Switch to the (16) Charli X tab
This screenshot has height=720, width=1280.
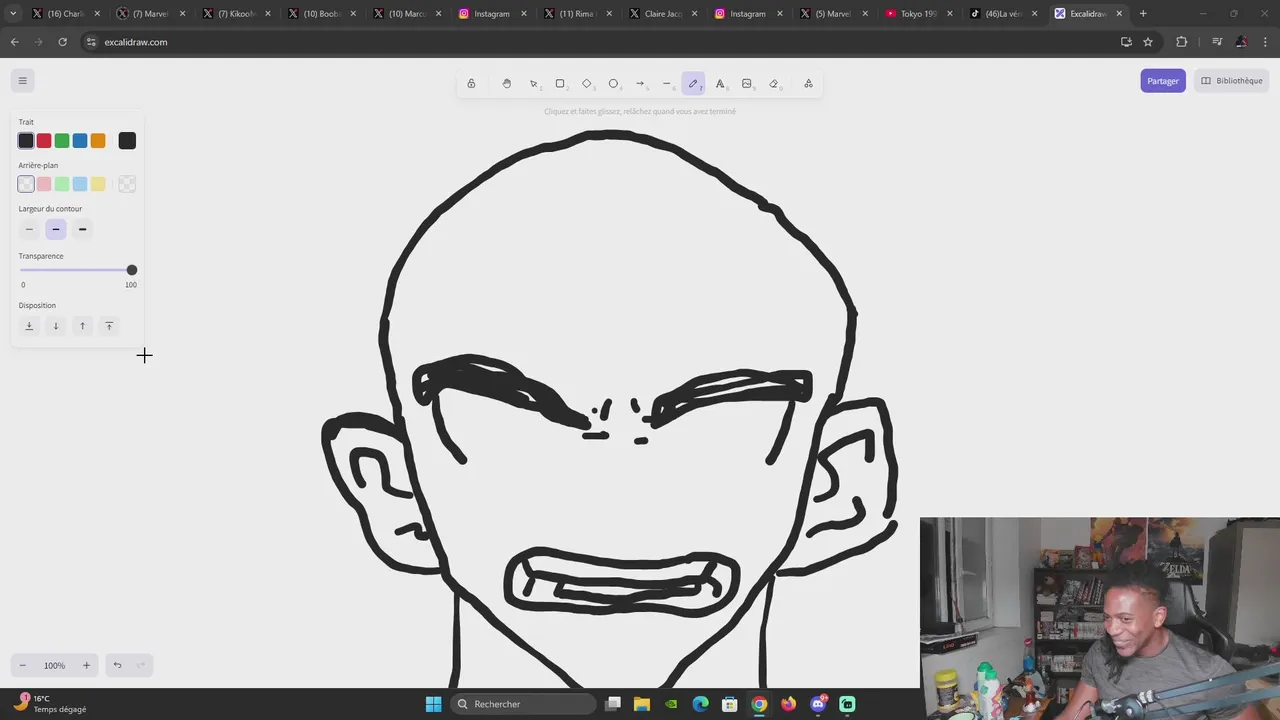(x=65, y=14)
